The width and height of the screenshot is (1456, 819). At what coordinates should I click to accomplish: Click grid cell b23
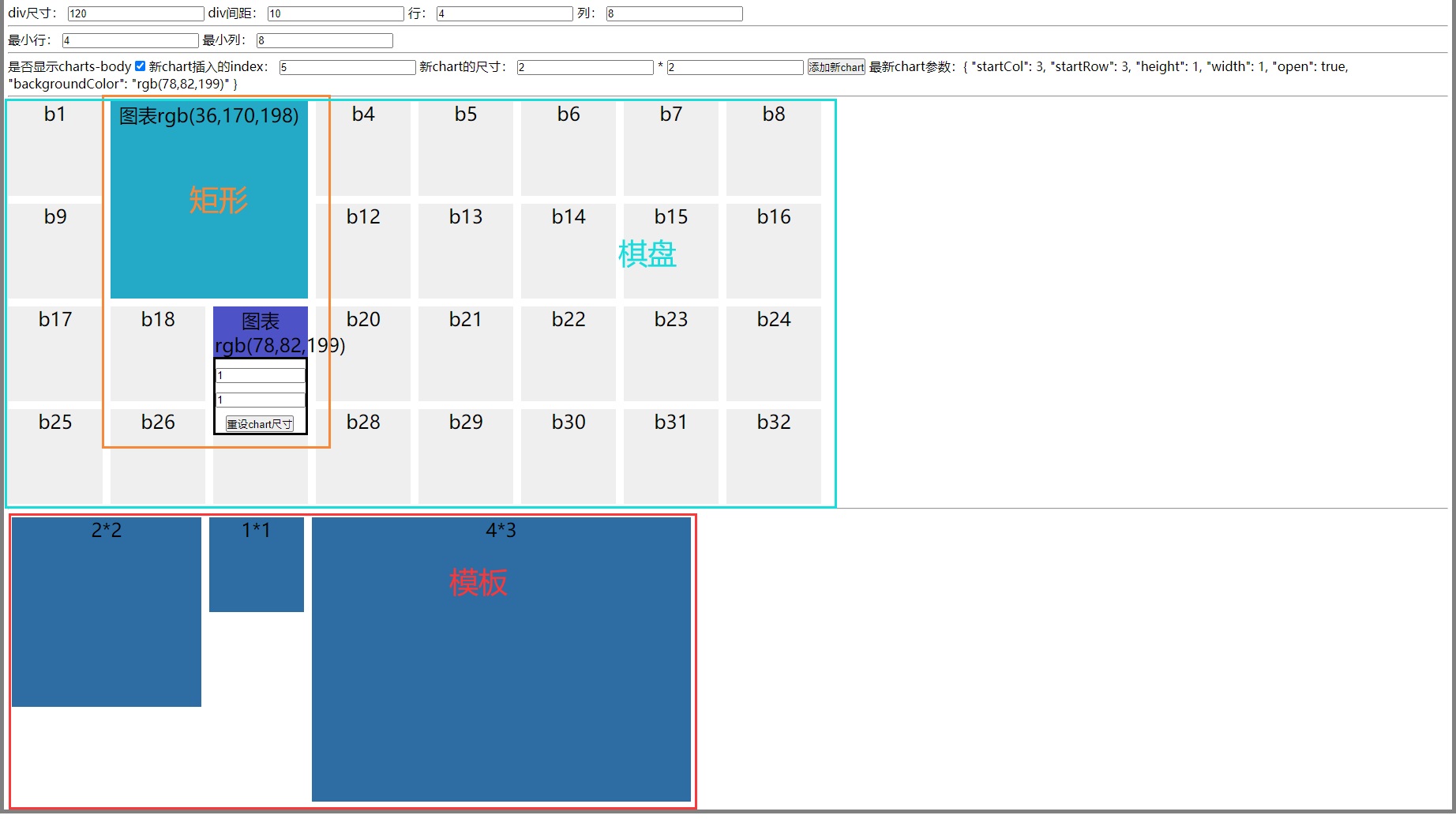pos(671,354)
